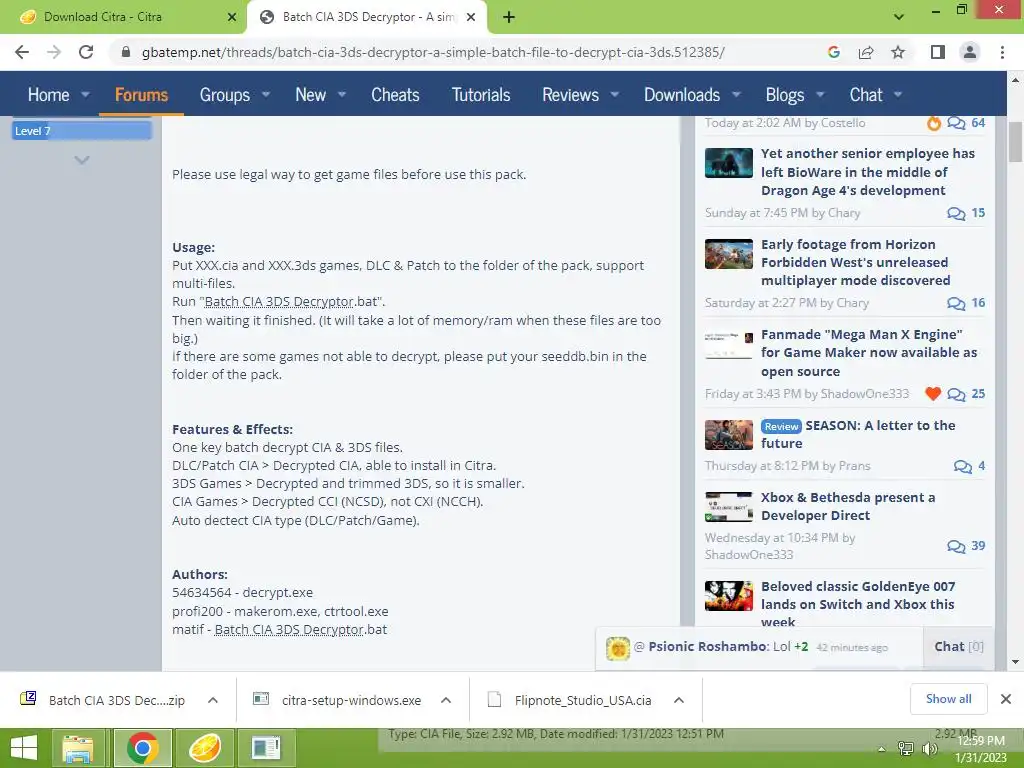Viewport: 1024px width, 768px height.
Task: Open comments on Horizon article (16)
Action: [x=966, y=303]
